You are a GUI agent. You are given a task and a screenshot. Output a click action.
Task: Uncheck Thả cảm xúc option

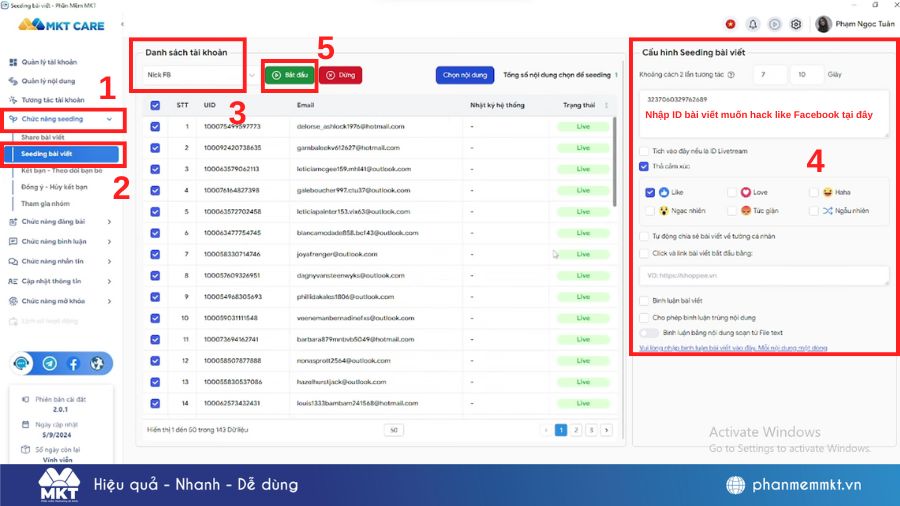[644, 166]
